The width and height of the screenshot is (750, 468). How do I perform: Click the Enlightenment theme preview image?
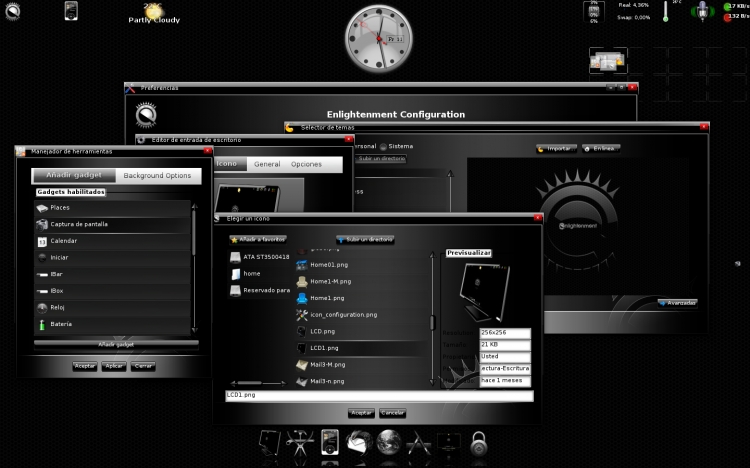[x=578, y=225]
